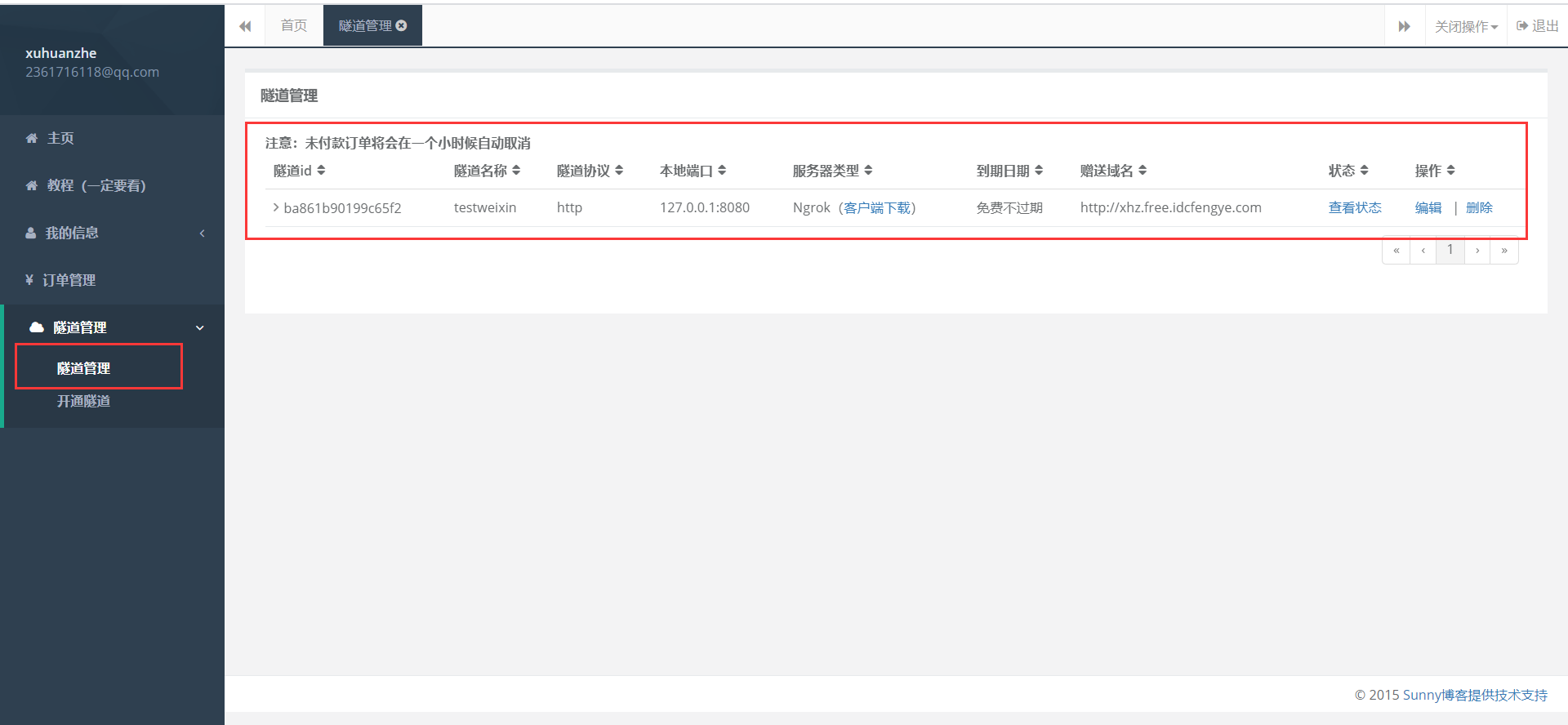Click the cloud icon beside 隧道管理
Viewport: 1568px width, 725px height.
[x=37, y=327]
